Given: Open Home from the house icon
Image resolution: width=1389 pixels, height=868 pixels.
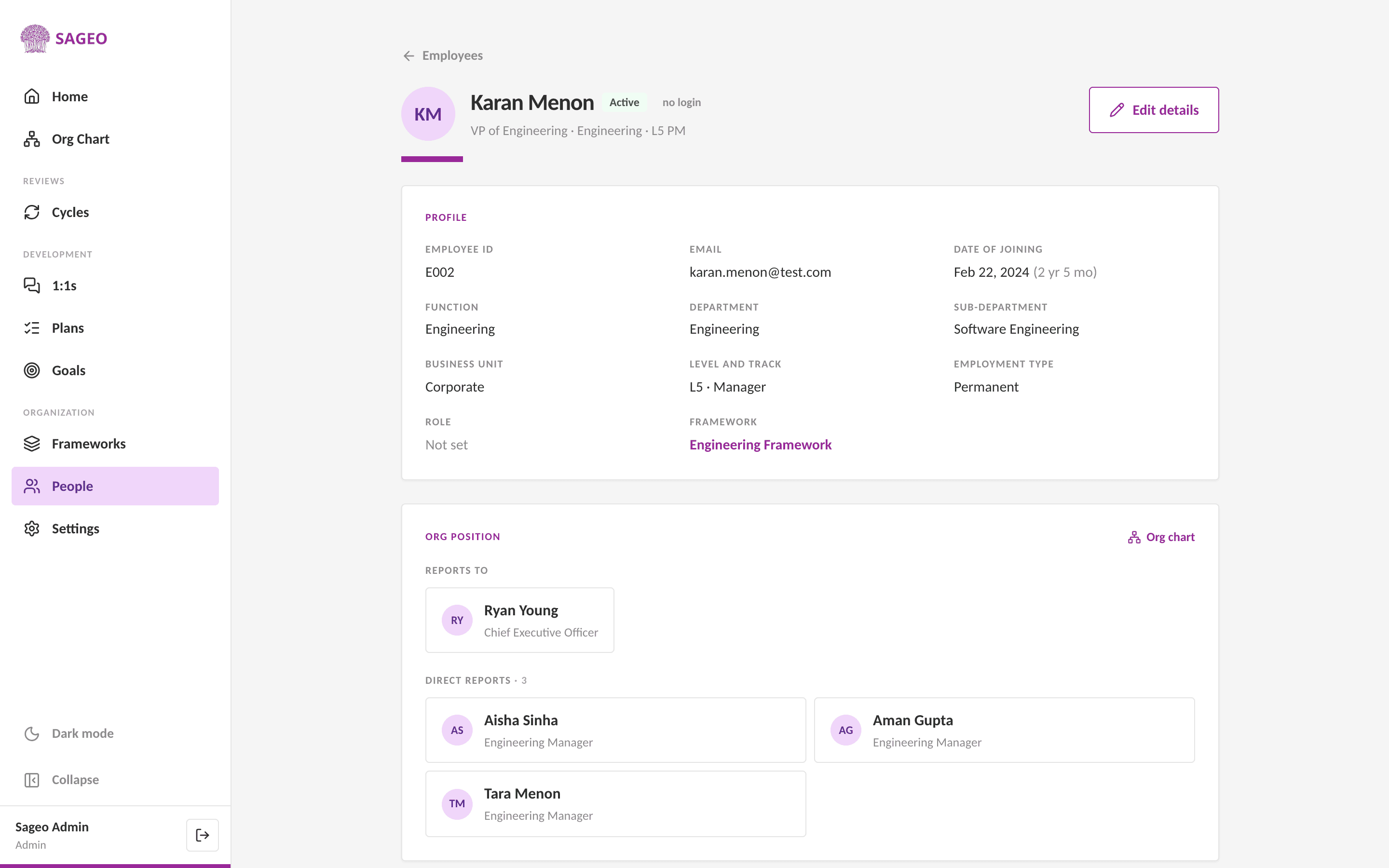Looking at the screenshot, I should (x=31, y=96).
